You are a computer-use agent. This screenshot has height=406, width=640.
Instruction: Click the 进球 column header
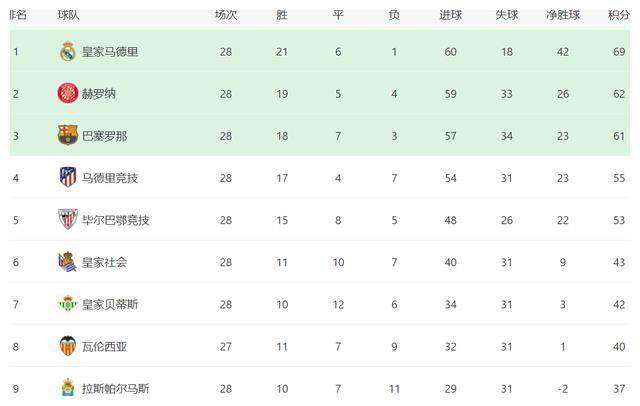[x=450, y=15]
